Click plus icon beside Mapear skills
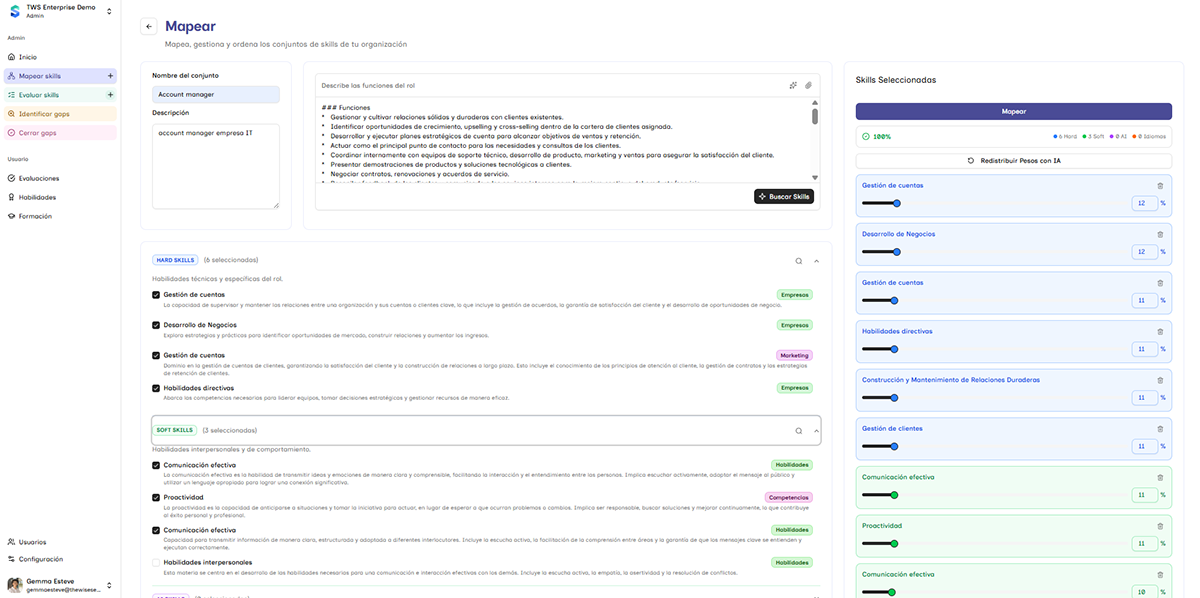The height and width of the screenshot is (598, 1200). pyautogui.click(x=110, y=76)
